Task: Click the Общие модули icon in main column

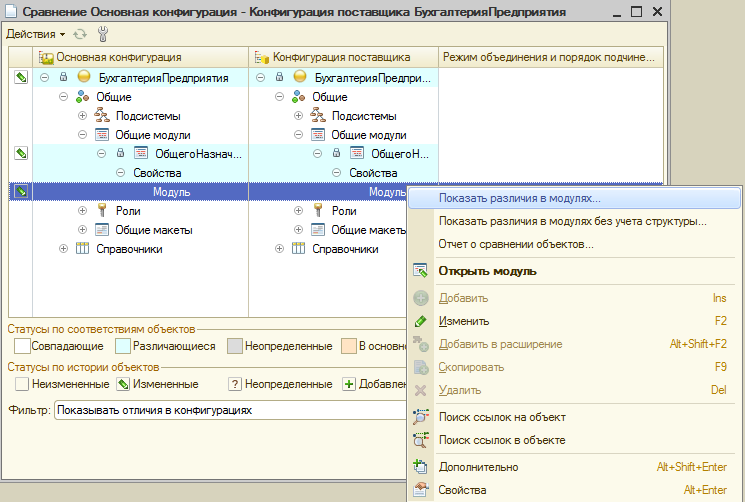Action: pos(102,134)
